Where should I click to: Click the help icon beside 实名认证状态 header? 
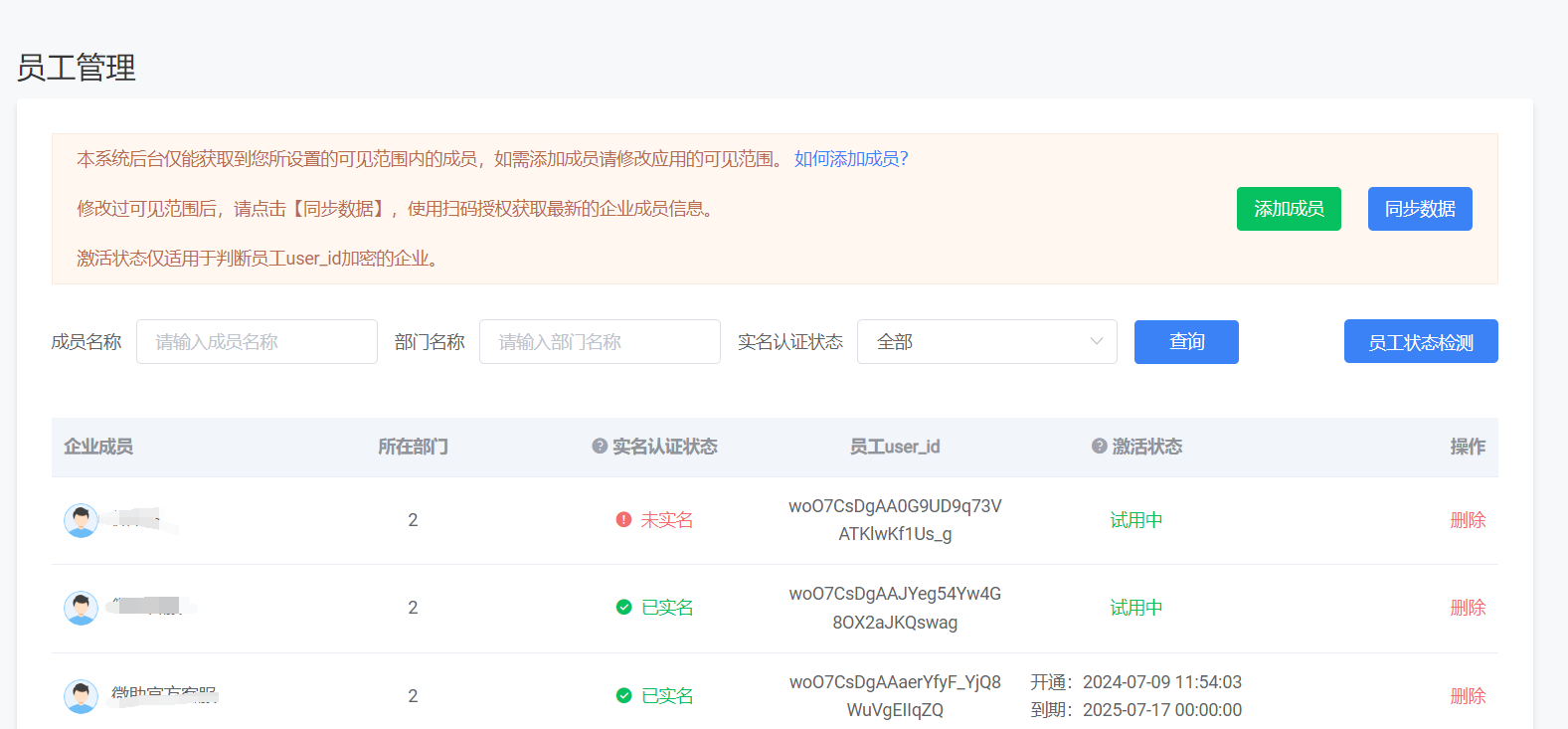[600, 447]
